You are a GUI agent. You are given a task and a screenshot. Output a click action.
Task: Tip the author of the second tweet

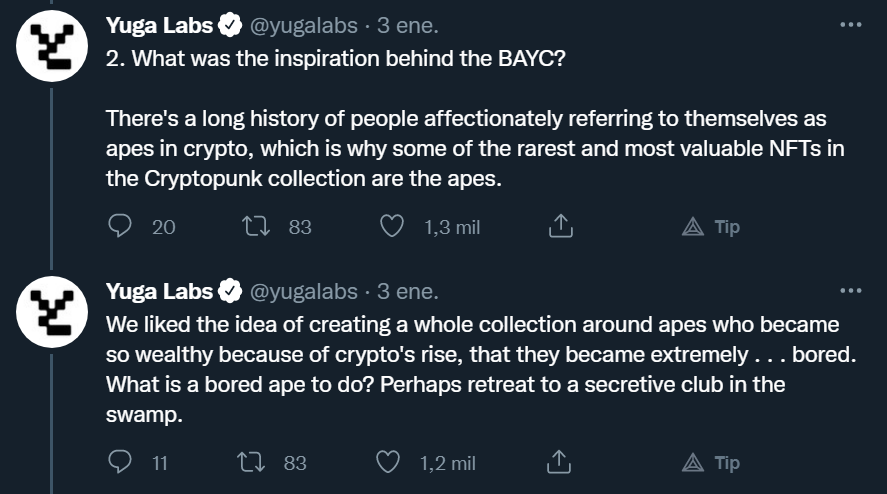pyautogui.click(x=711, y=463)
